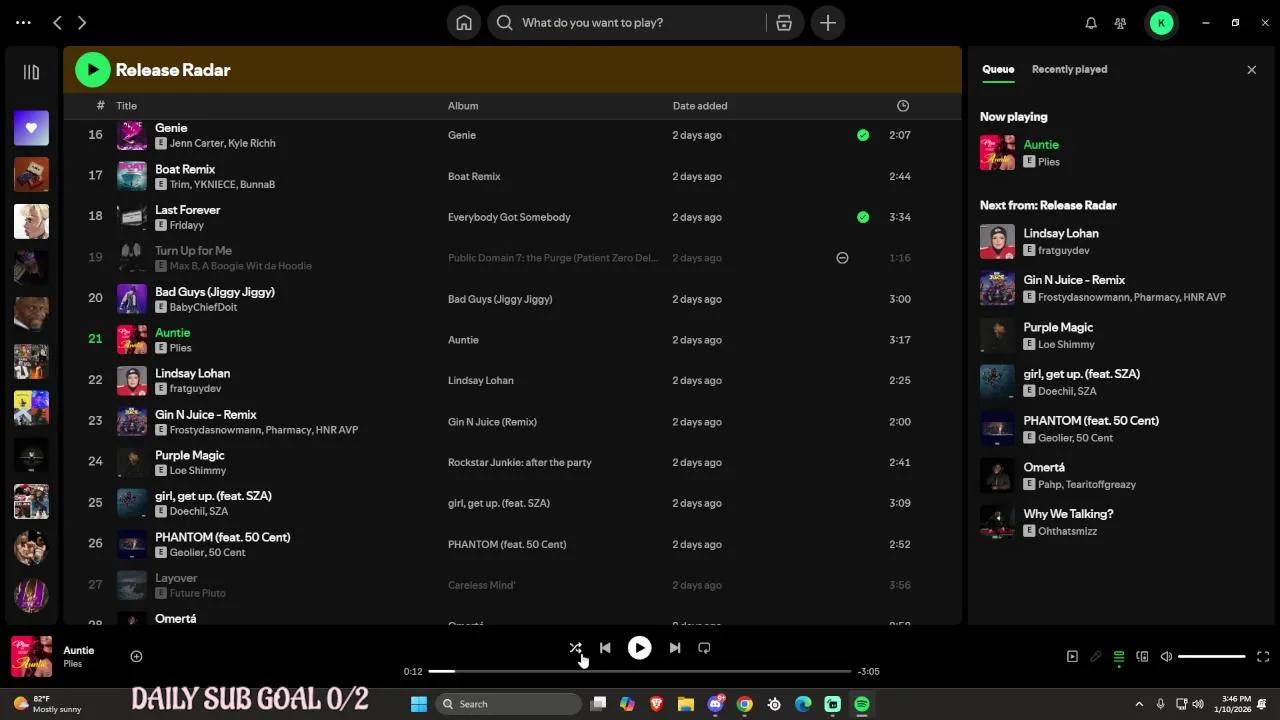Viewport: 1280px width, 720px height.
Task: Click the main play button in player bar
Action: tap(639, 648)
